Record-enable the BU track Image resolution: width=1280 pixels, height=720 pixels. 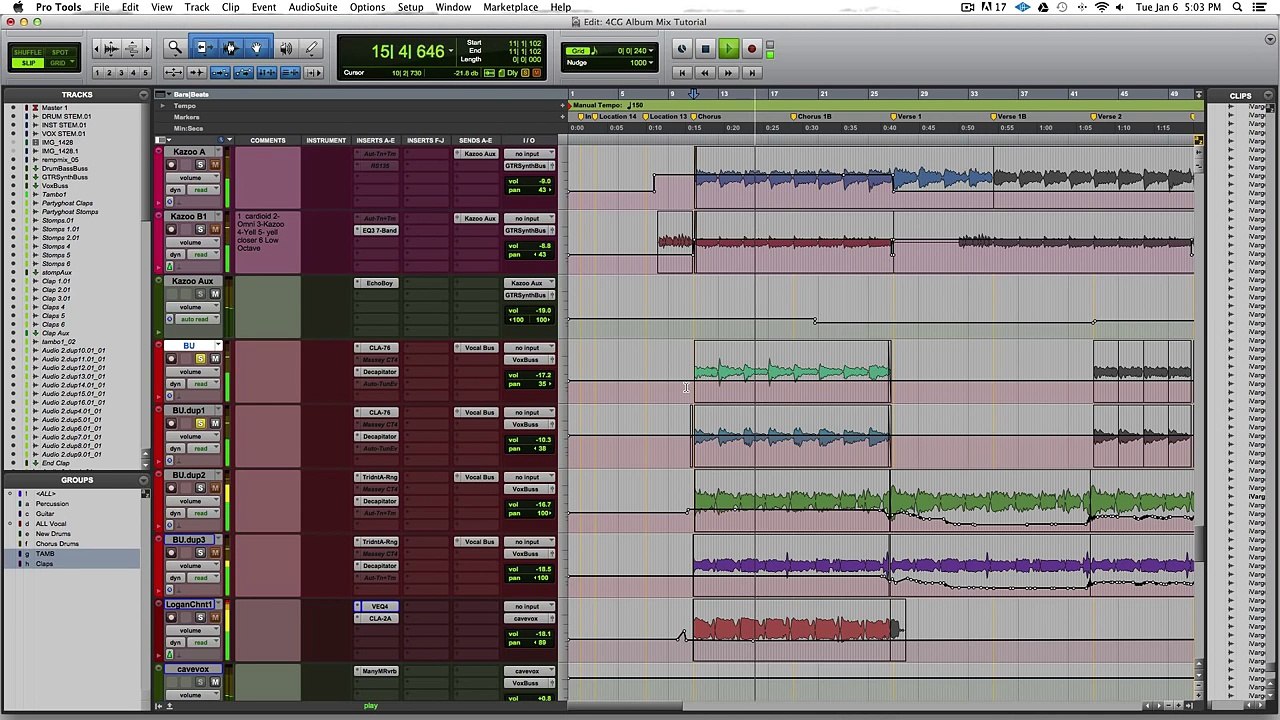[x=171, y=359]
